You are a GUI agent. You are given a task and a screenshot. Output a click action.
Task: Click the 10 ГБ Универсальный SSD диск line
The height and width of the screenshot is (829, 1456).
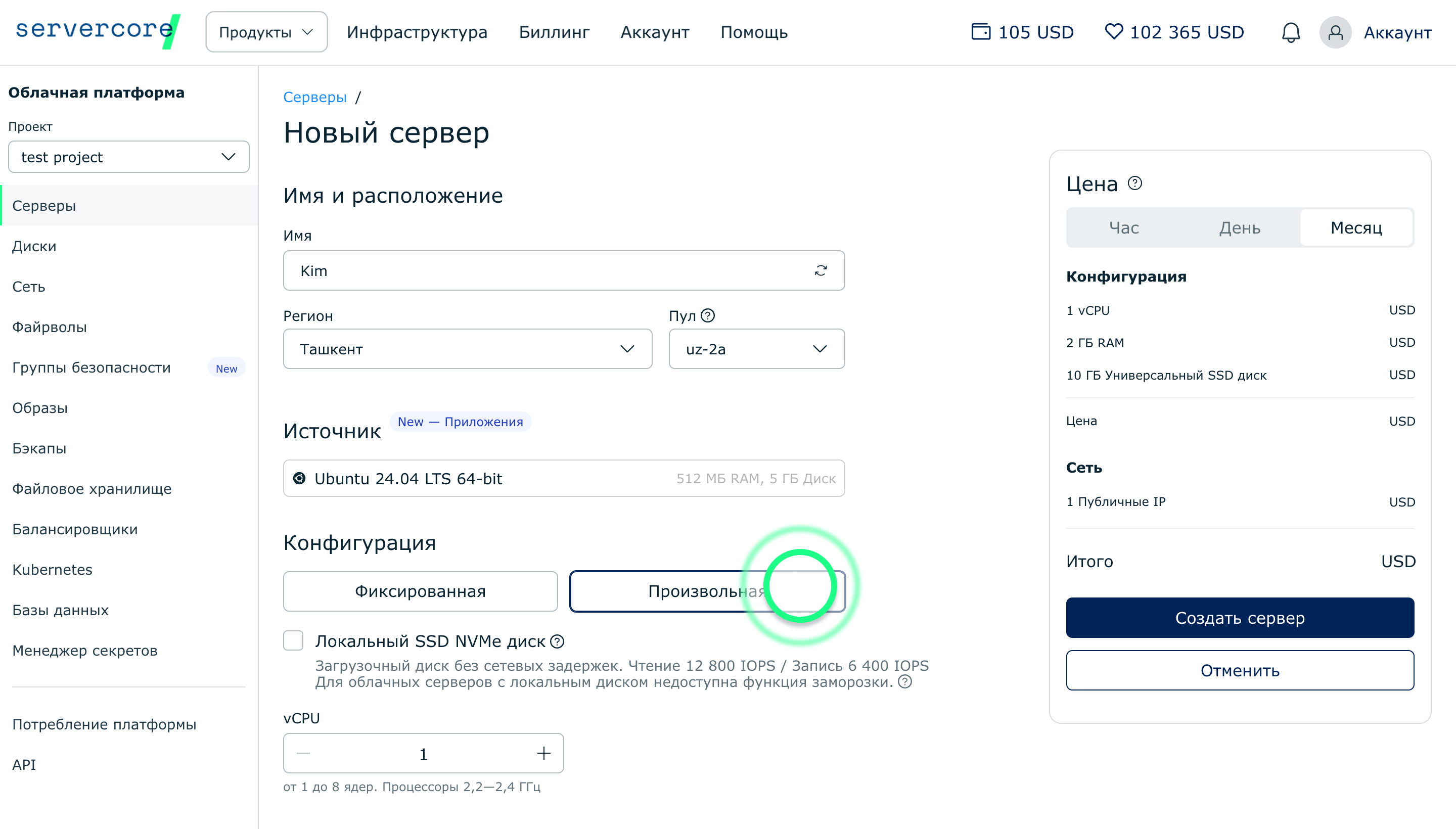pos(1240,375)
